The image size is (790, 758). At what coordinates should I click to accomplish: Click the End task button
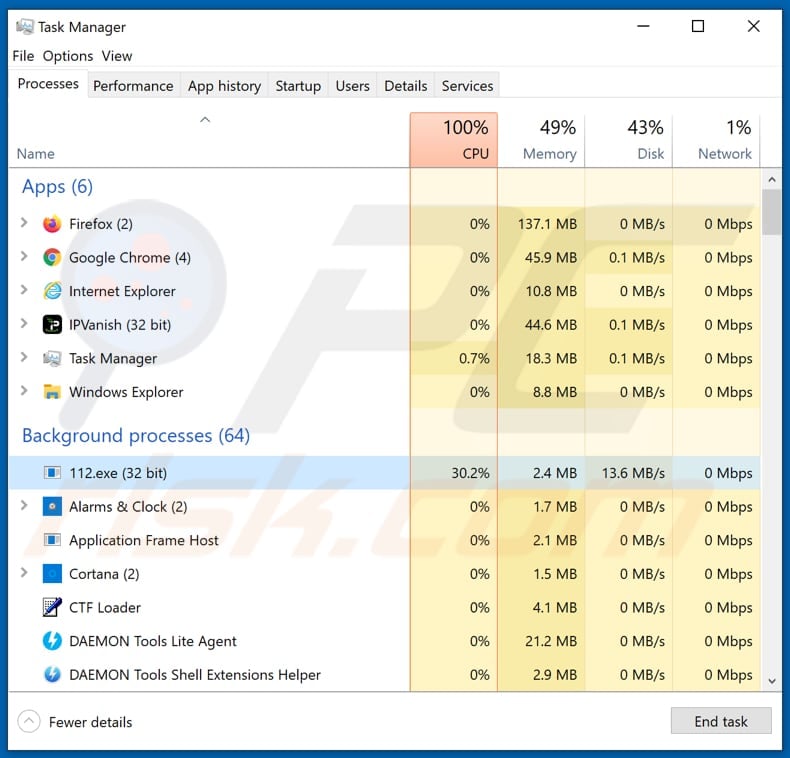point(720,721)
